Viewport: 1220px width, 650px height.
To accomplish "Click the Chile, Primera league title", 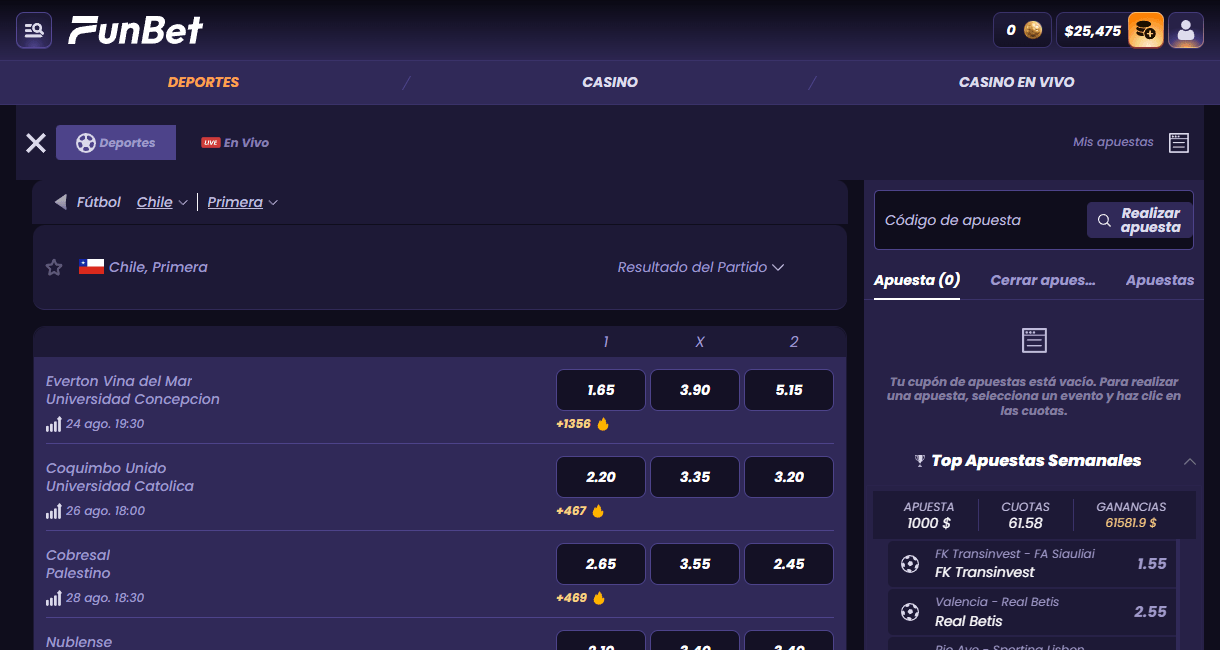I will [x=158, y=267].
